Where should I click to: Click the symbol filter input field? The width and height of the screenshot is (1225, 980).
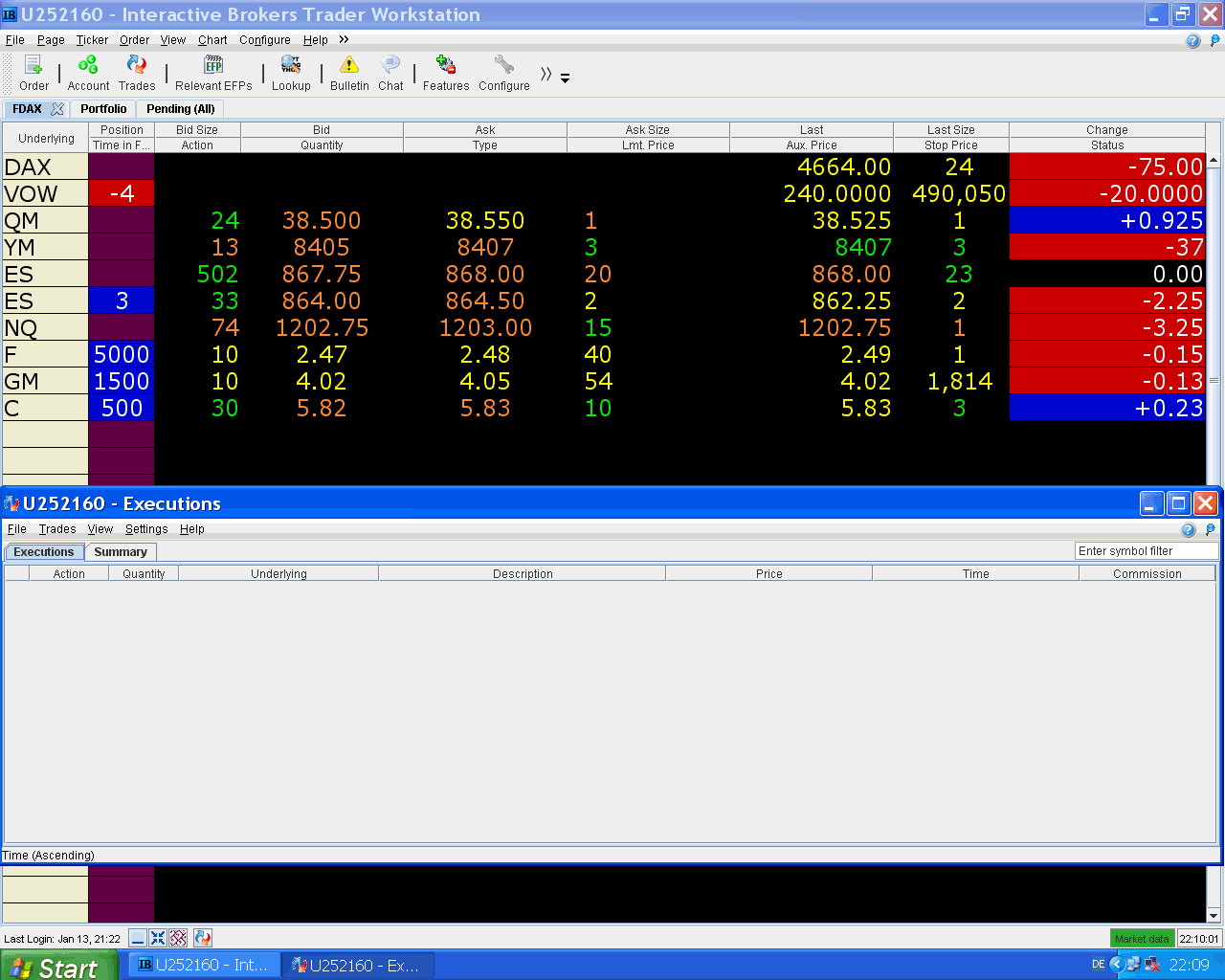(x=1147, y=551)
